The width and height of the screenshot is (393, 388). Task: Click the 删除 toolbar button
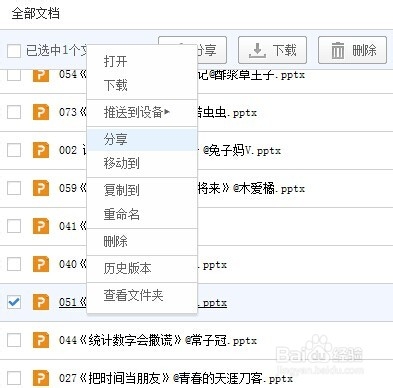point(352,50)
